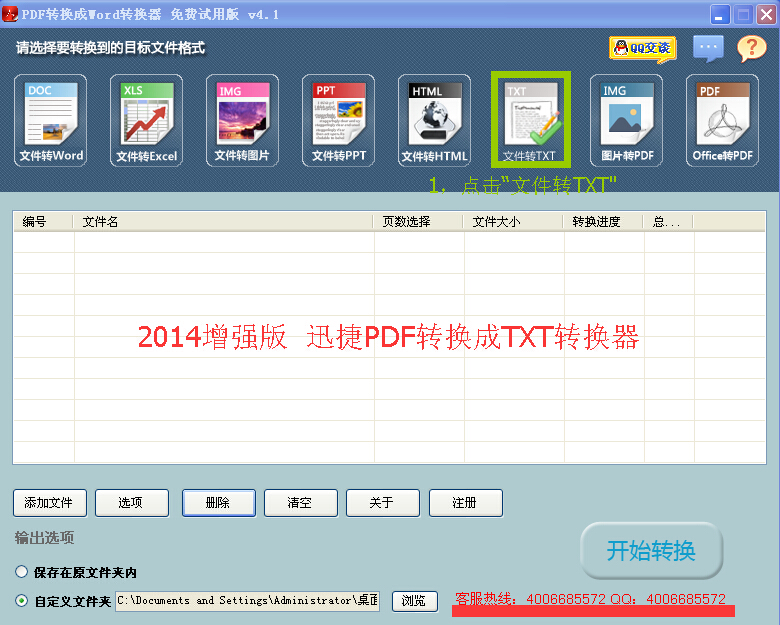The width and height of the screenshot is (780, 625).
Task: Click the 页数选择 column header
Action: point(418,221)
